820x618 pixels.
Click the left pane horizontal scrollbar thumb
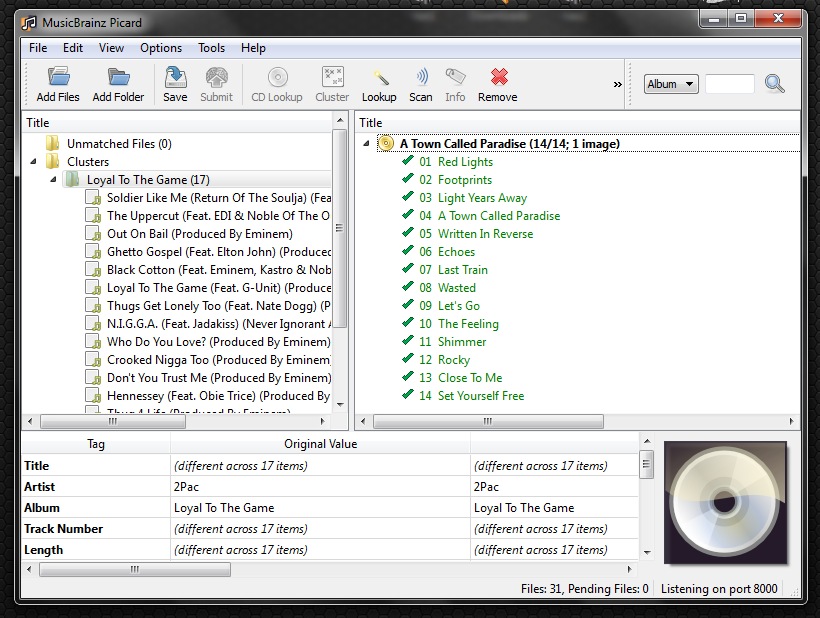click(113, 421)
